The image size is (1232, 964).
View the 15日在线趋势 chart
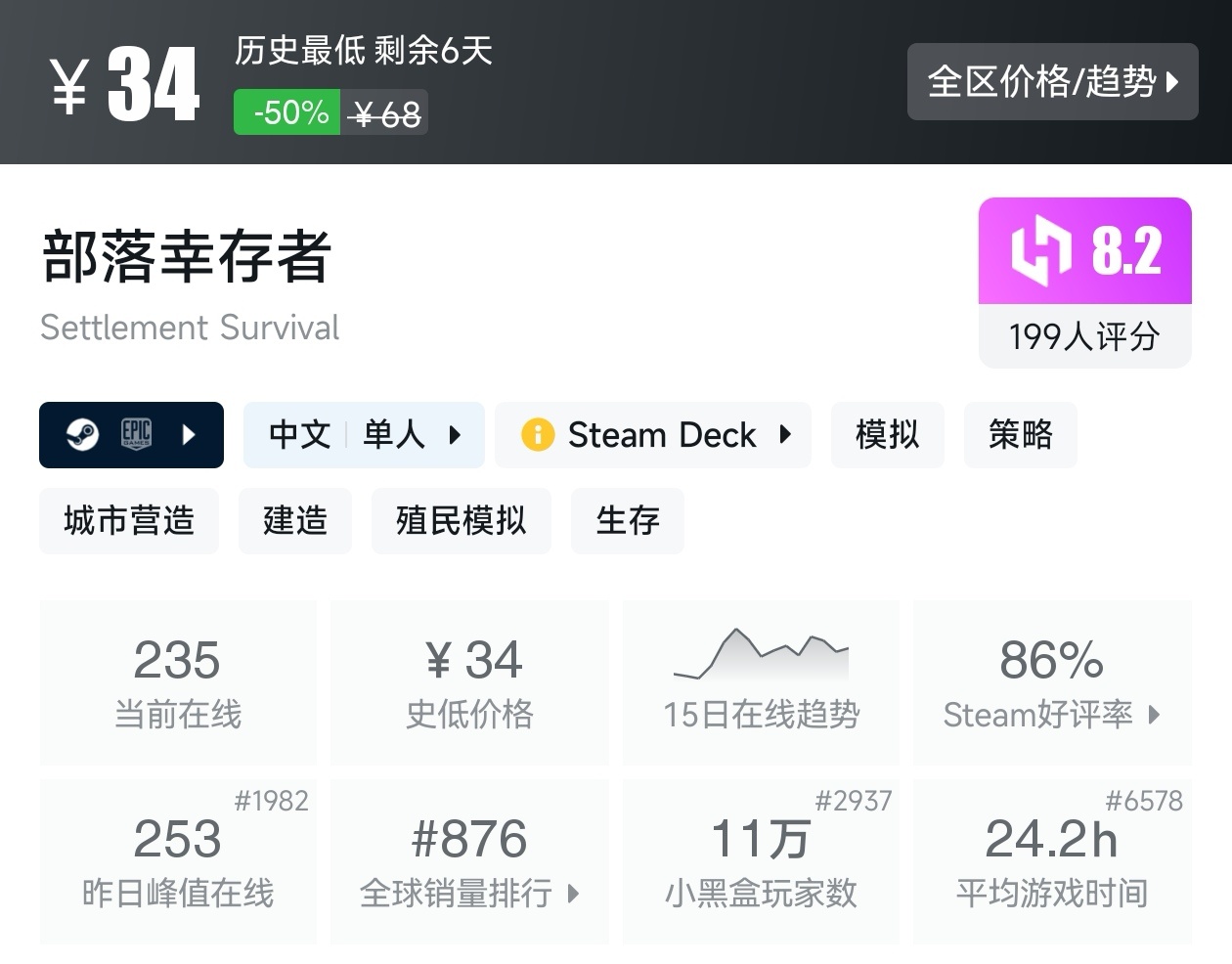coord(761,682)
